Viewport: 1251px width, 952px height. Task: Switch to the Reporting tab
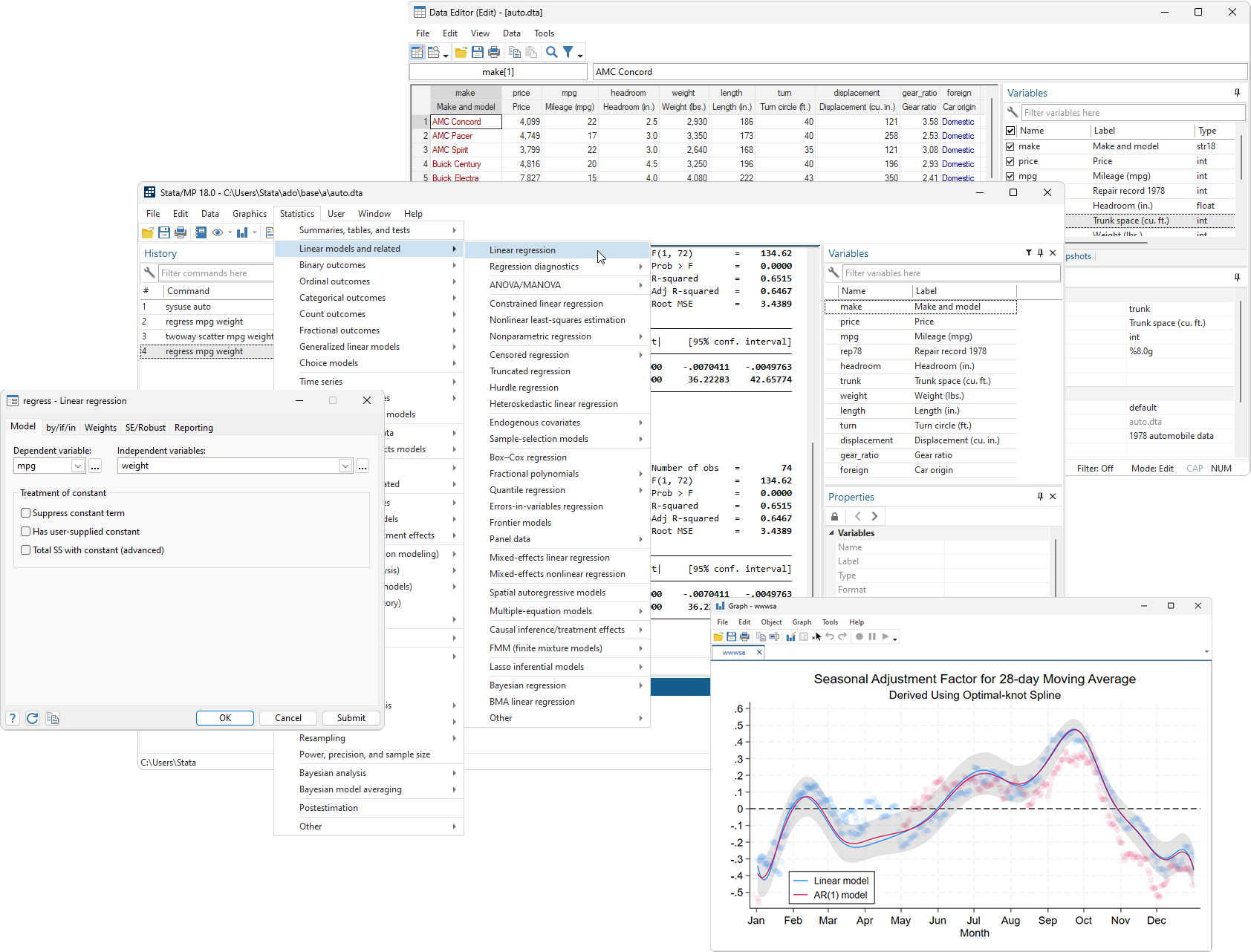[x=193, y=427]
